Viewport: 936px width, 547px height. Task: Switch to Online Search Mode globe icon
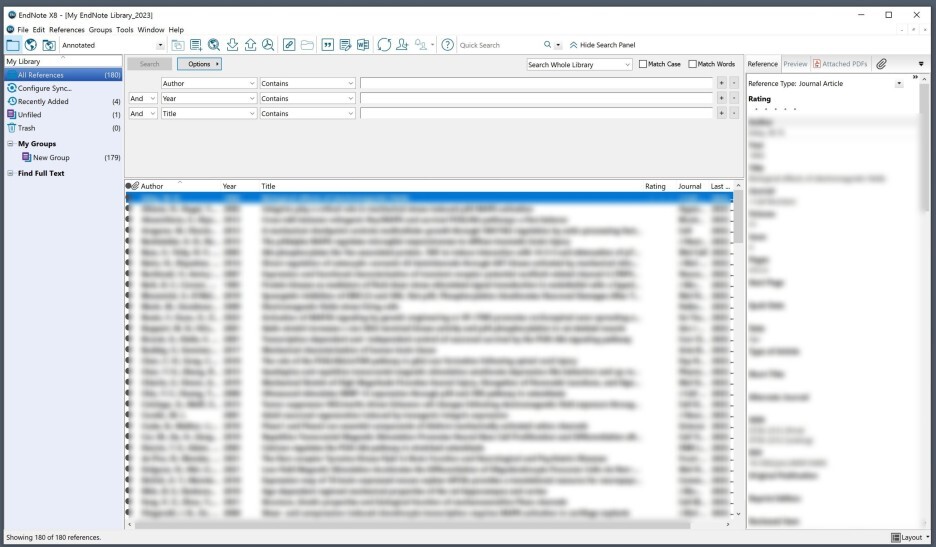[x=30, y=45]
